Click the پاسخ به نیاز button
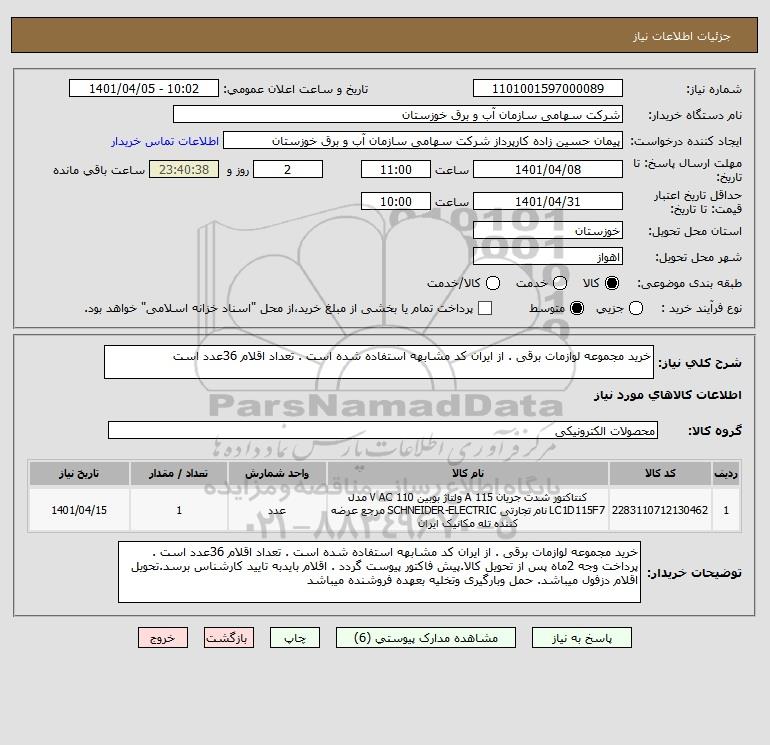Image resolution: width=770 pixels, height=745 pixels. click(582, 637)
